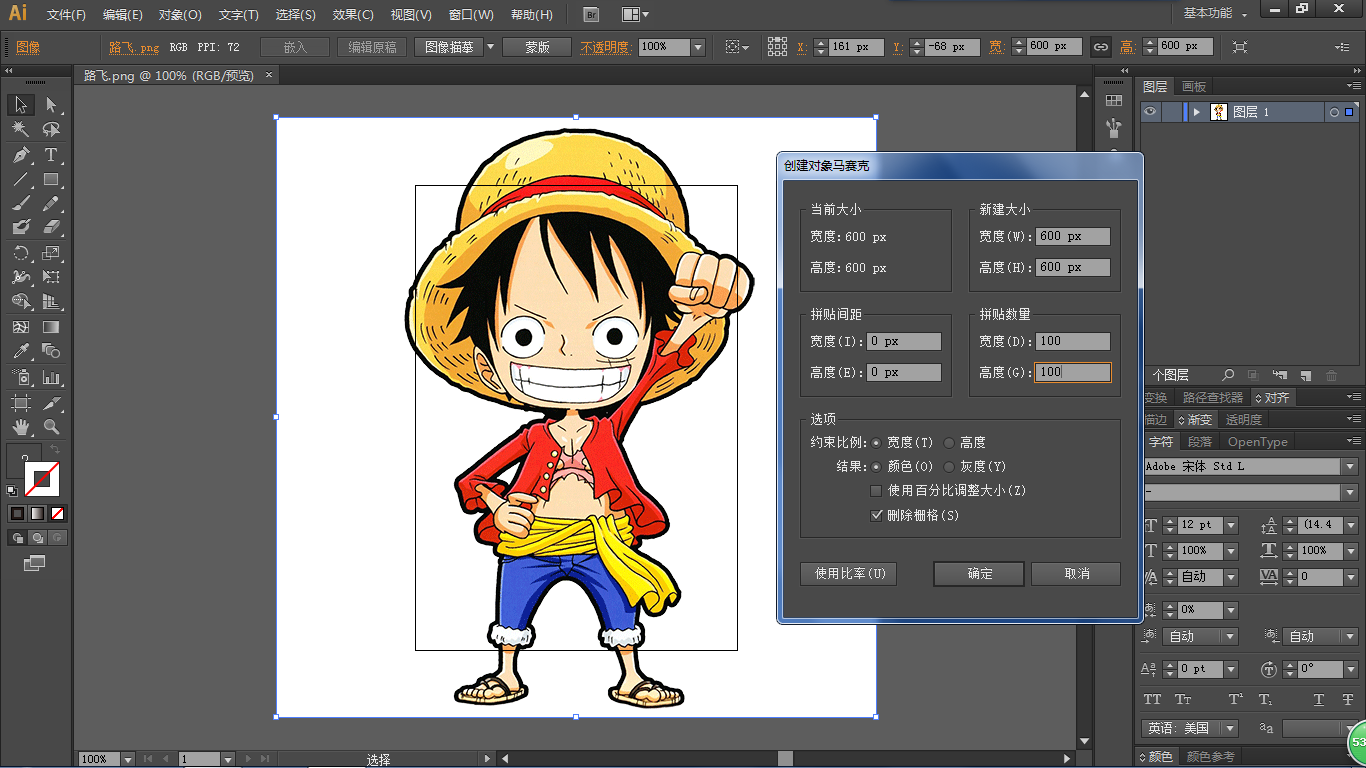Switch to the 画板 tab

(1194, 87)
